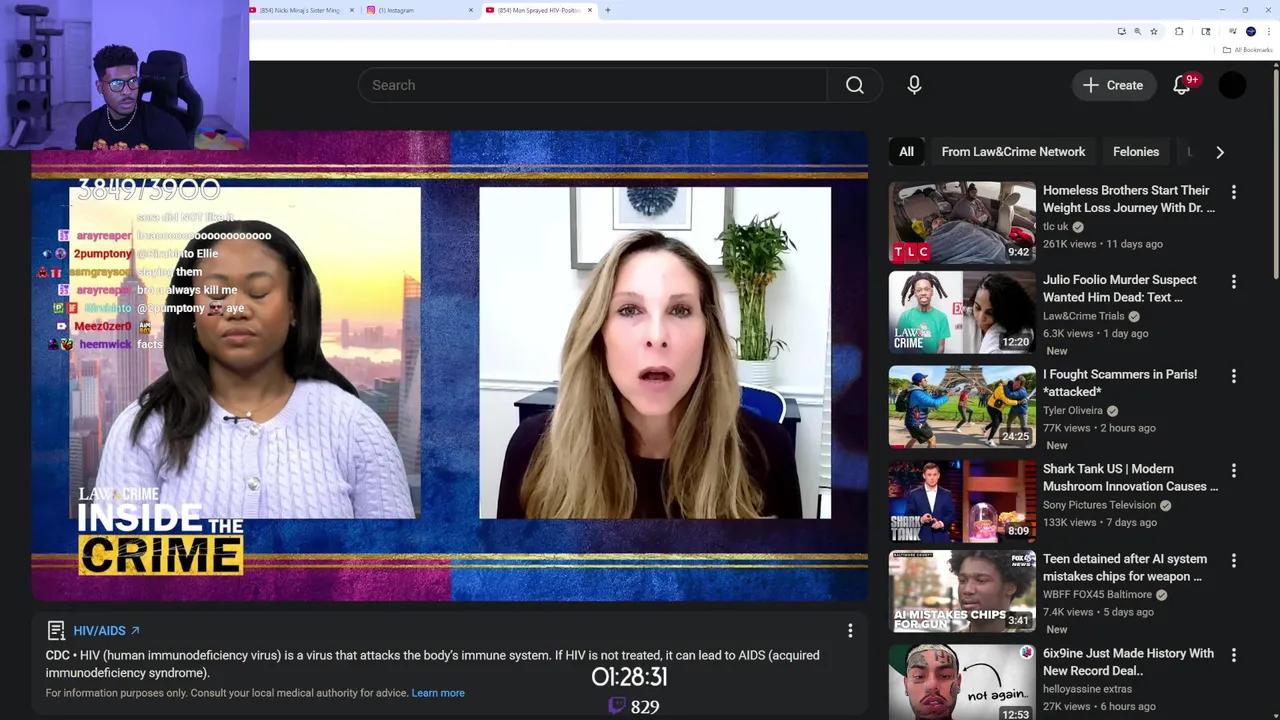Click the Inside the Crime logo overlay
The width and height of the screenshot is (1280, 720).
coord(160,532)
